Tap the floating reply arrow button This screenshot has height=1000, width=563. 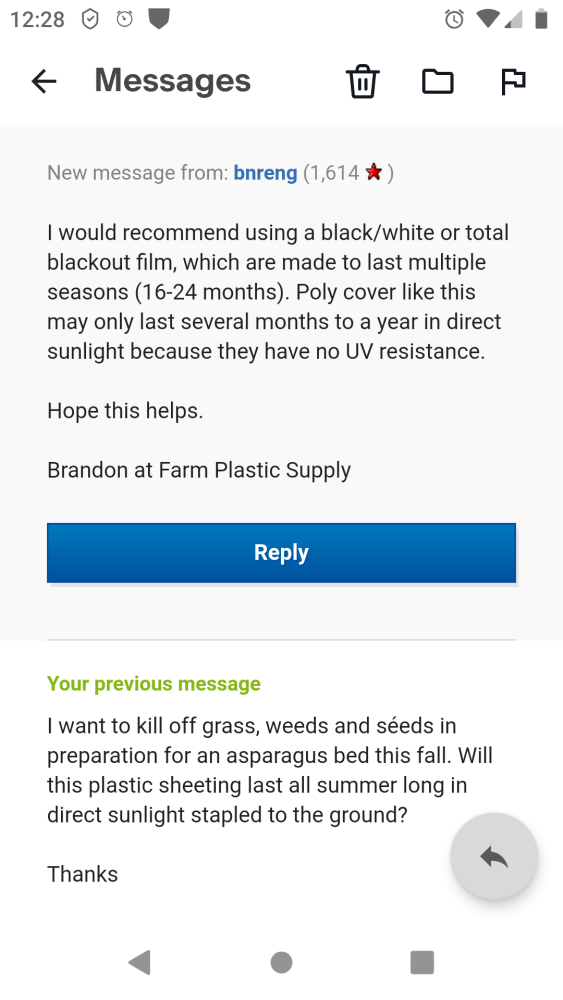(x=494, y=857)
